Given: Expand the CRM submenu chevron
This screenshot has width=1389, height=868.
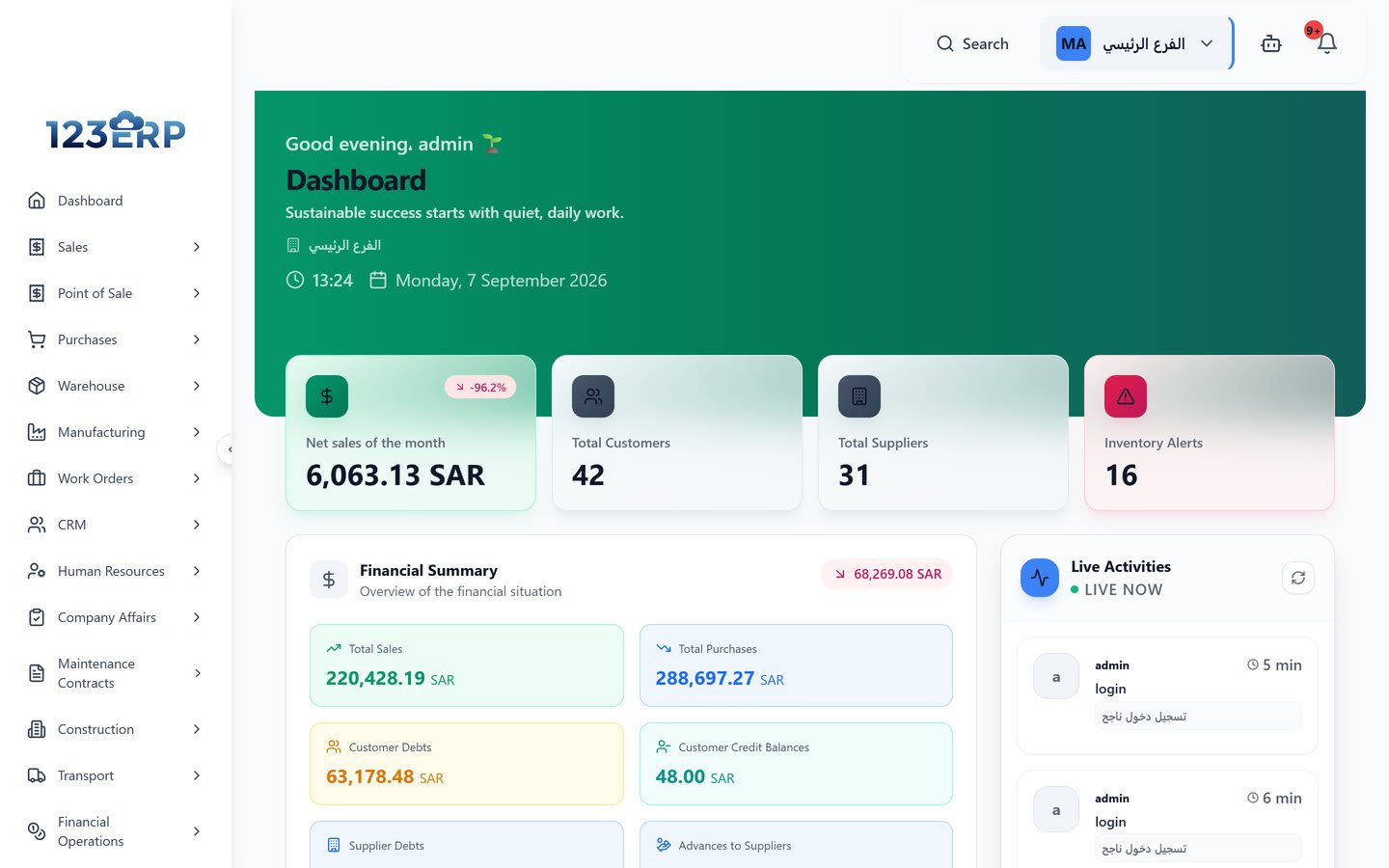Looking at the screenshot, I should pyautogui.click(x=197, y=525).
